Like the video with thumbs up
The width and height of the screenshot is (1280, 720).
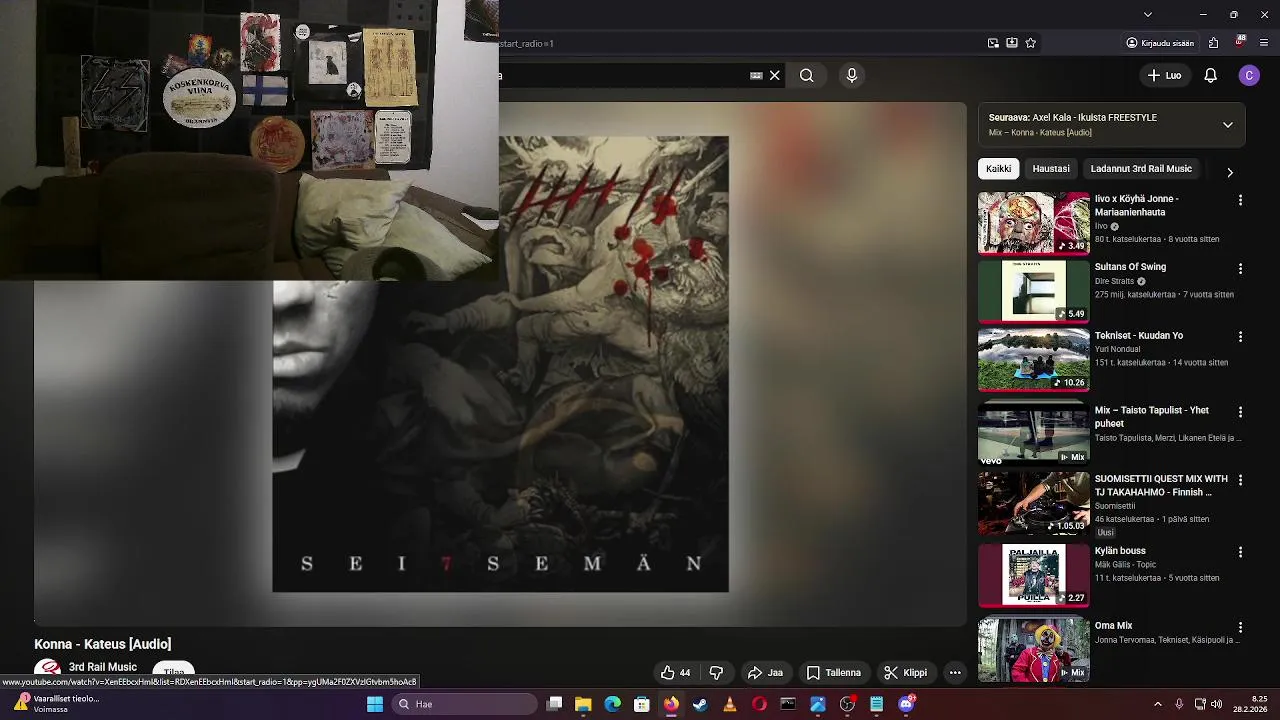675,672
